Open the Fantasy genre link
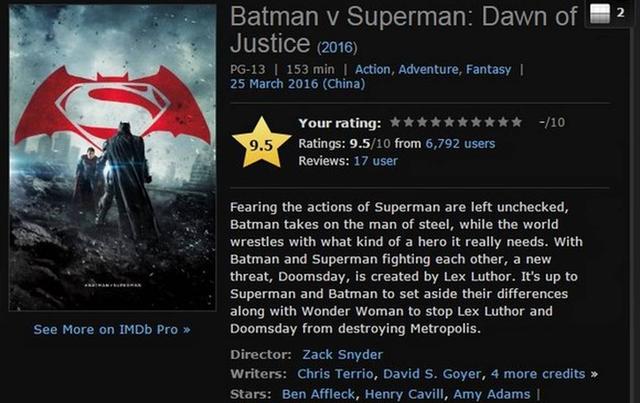This screenshot has height=403, width=640. (489, 69)
